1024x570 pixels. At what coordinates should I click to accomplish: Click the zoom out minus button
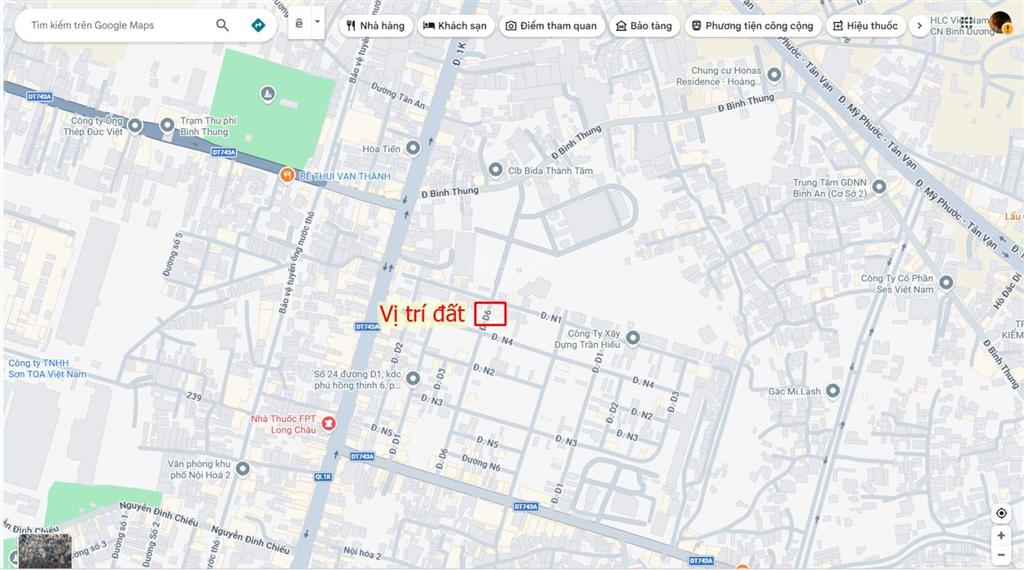[x=1001, y=555]
